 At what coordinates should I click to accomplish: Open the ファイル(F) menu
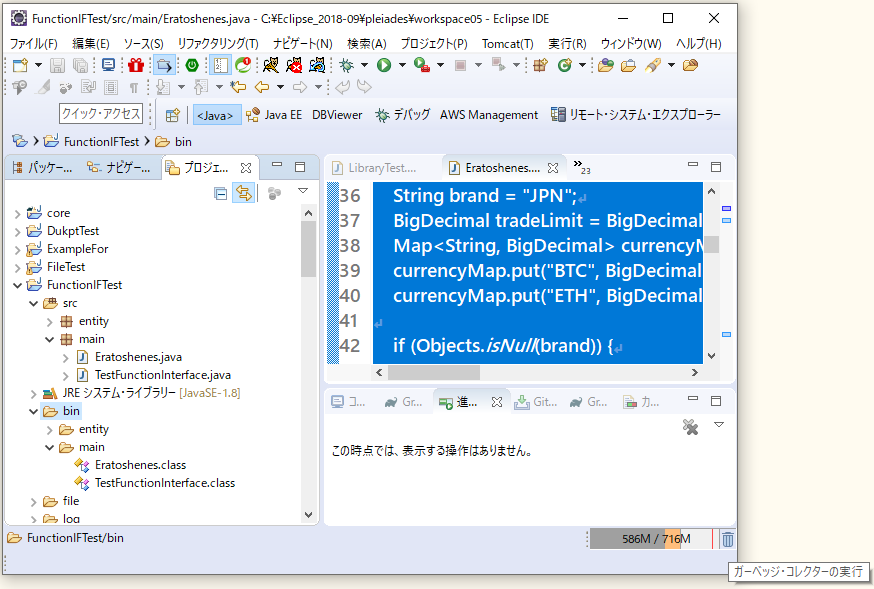pos(34,43)
